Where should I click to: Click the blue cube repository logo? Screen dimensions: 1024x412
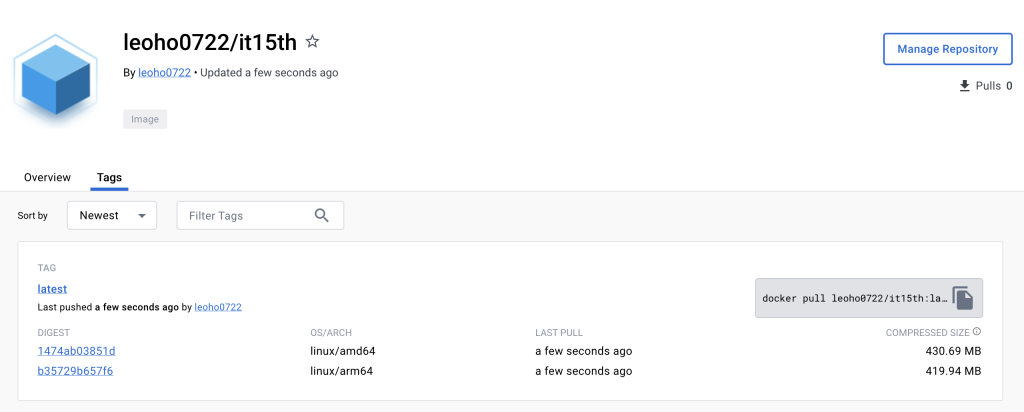(x=55, y=81)
